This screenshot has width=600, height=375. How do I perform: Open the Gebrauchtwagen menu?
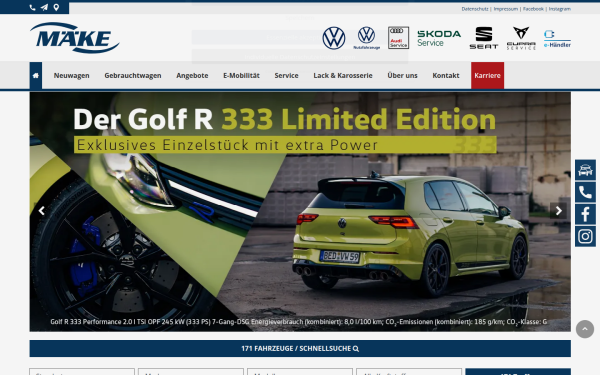pos(133,76)
